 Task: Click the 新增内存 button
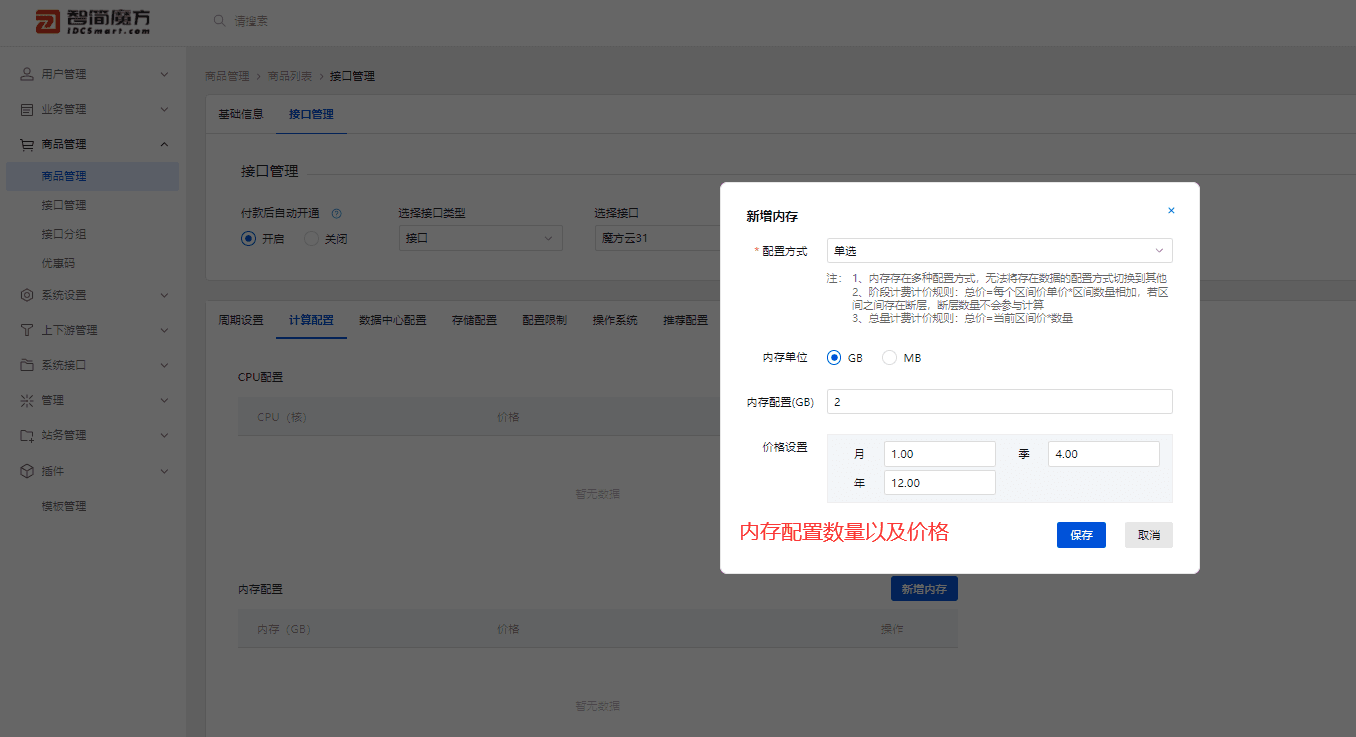coord(924,589)
